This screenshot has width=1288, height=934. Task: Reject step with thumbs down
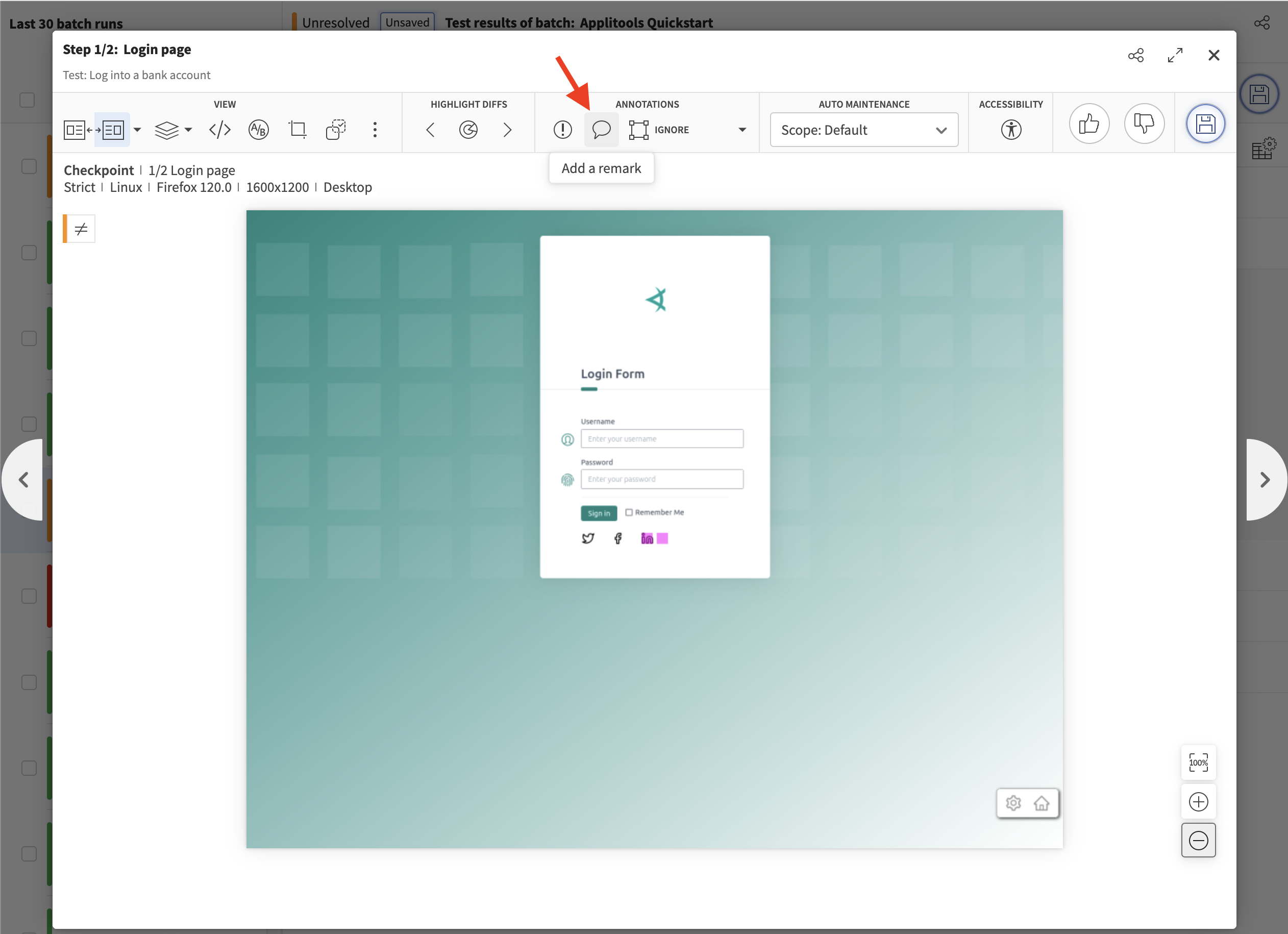coord(1144,124)
